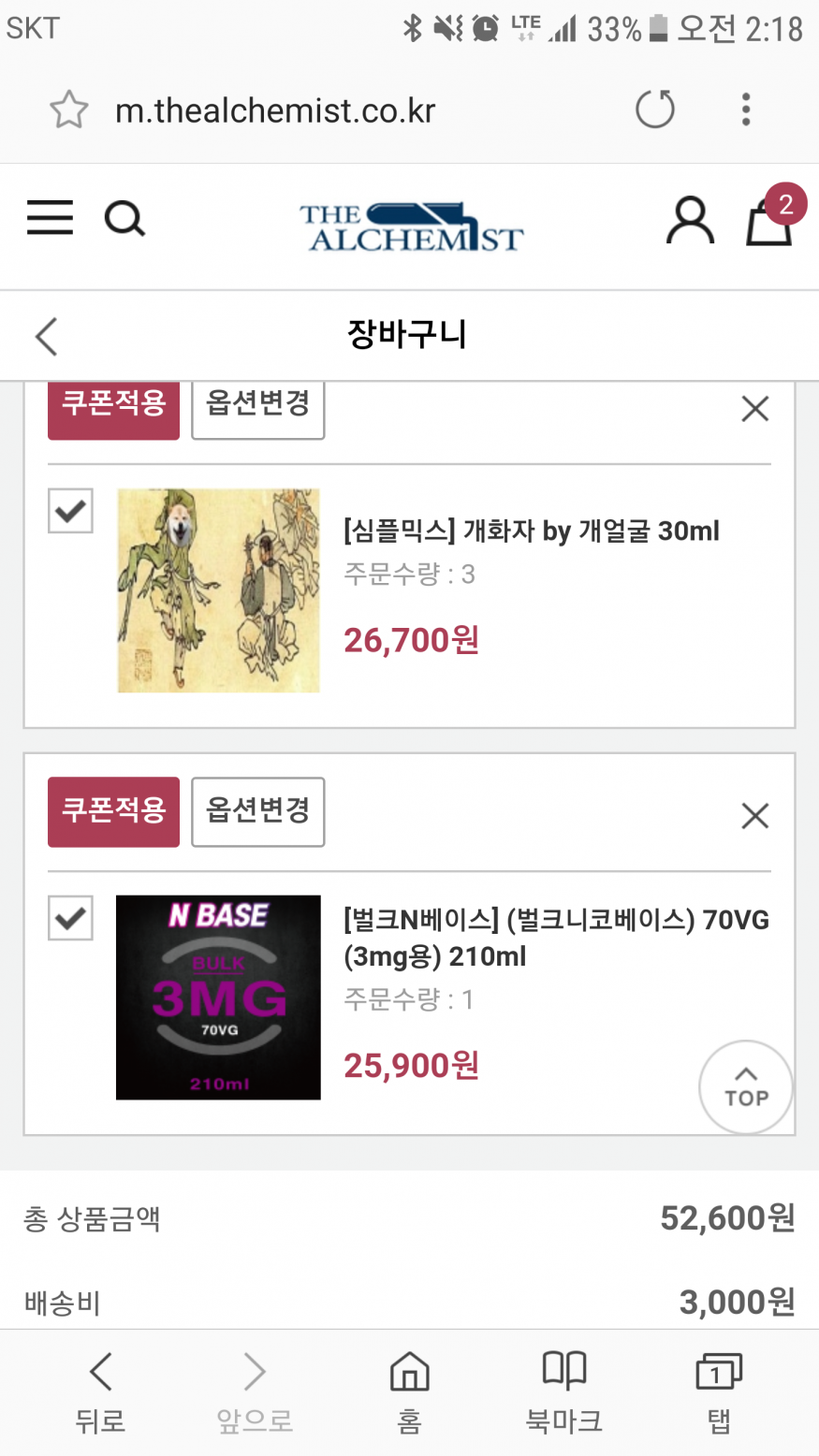
Task: Go to 홈 in browser bar
Action: pos(409,1390)
